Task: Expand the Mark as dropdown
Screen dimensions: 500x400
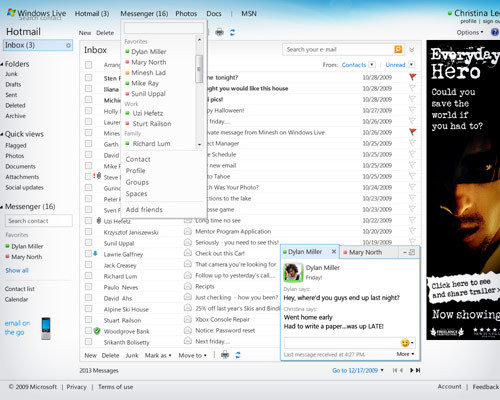Action: tap(158, 355)
